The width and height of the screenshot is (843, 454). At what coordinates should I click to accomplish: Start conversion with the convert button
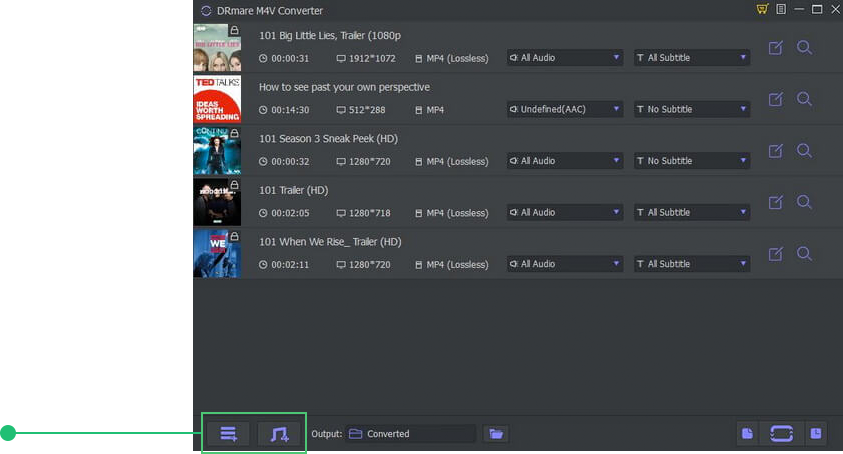(781, 434)
